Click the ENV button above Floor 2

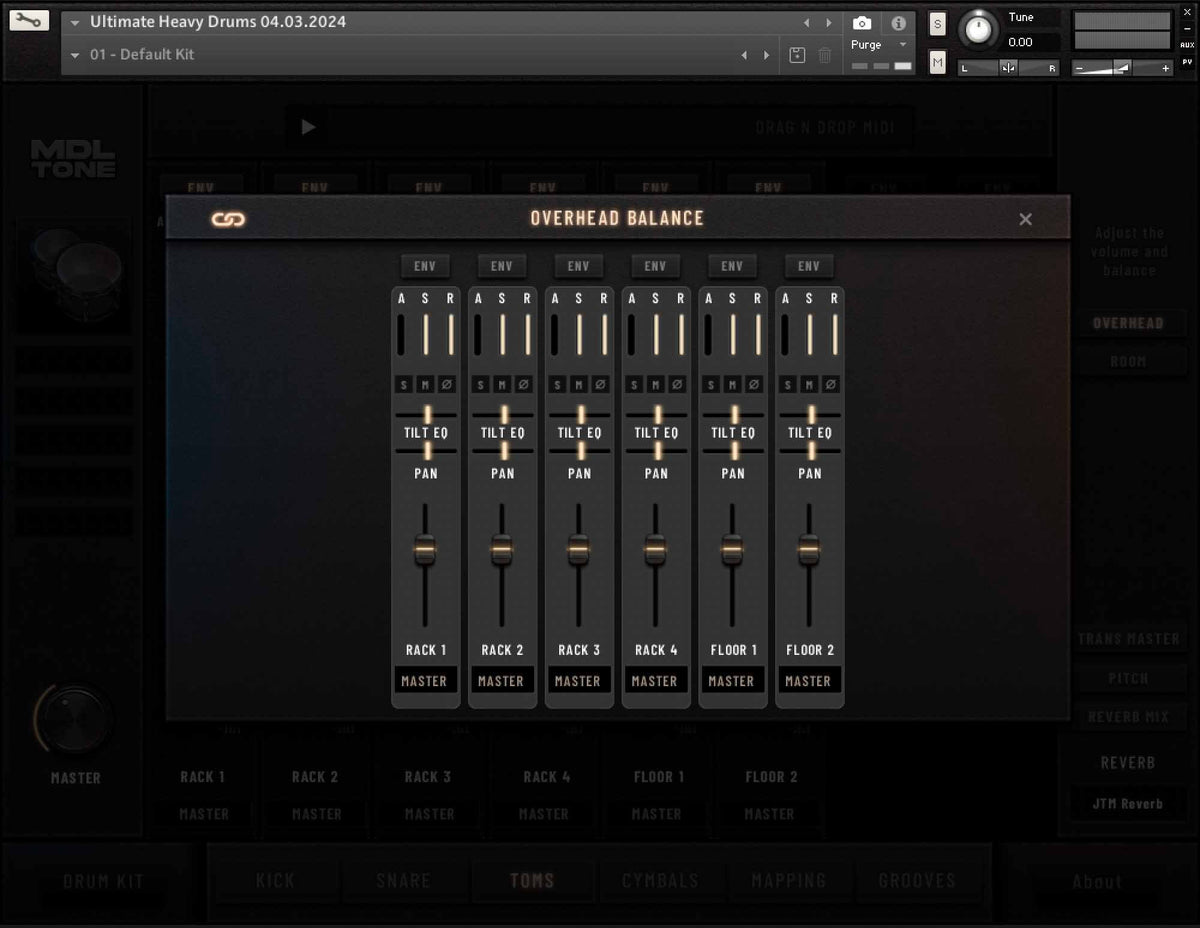(809, 266)
